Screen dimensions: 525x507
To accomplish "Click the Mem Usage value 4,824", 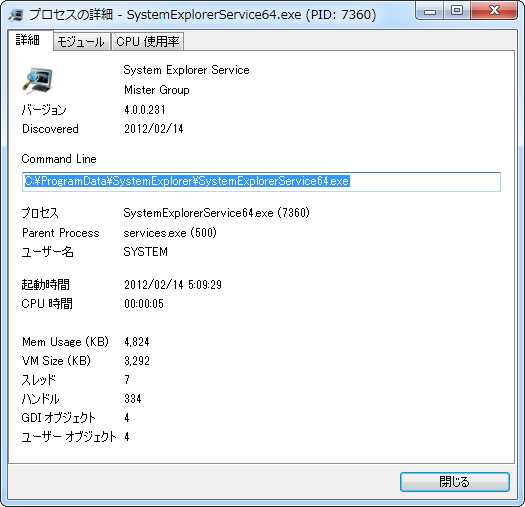I will point(137,342).
